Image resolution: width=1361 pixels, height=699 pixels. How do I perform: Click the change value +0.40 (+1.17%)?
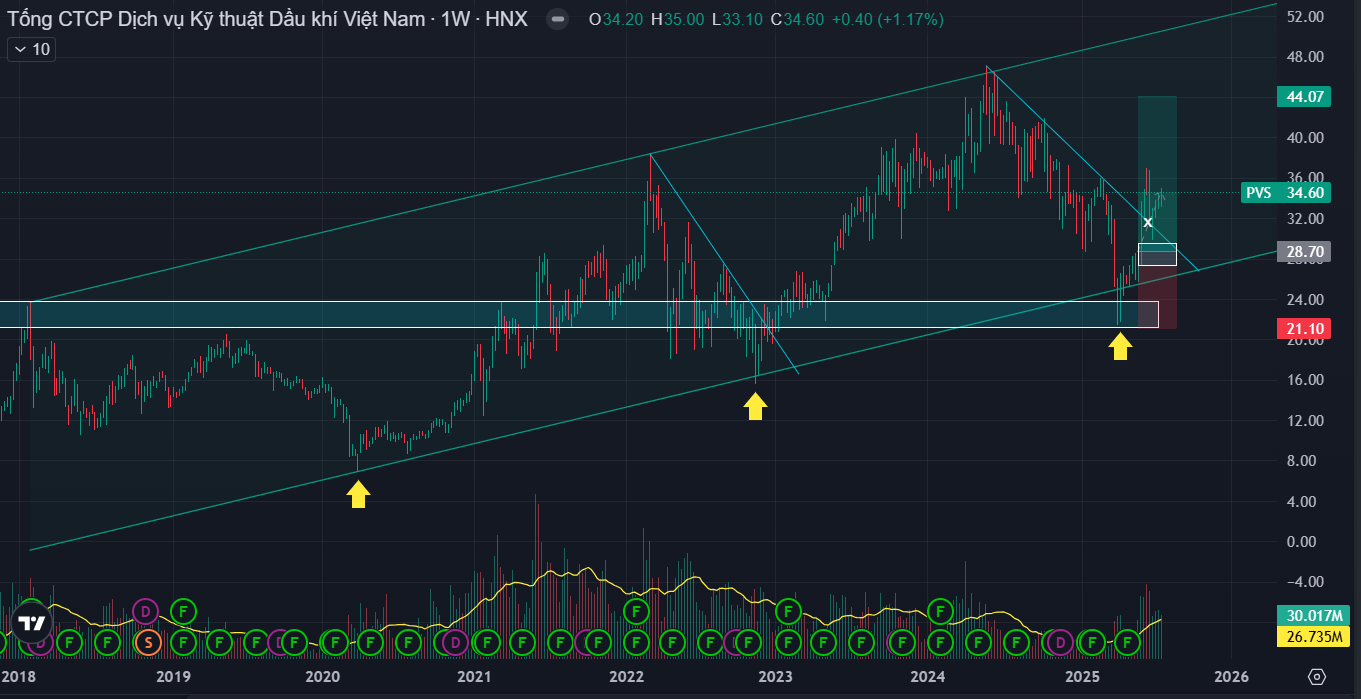(886, 19)
